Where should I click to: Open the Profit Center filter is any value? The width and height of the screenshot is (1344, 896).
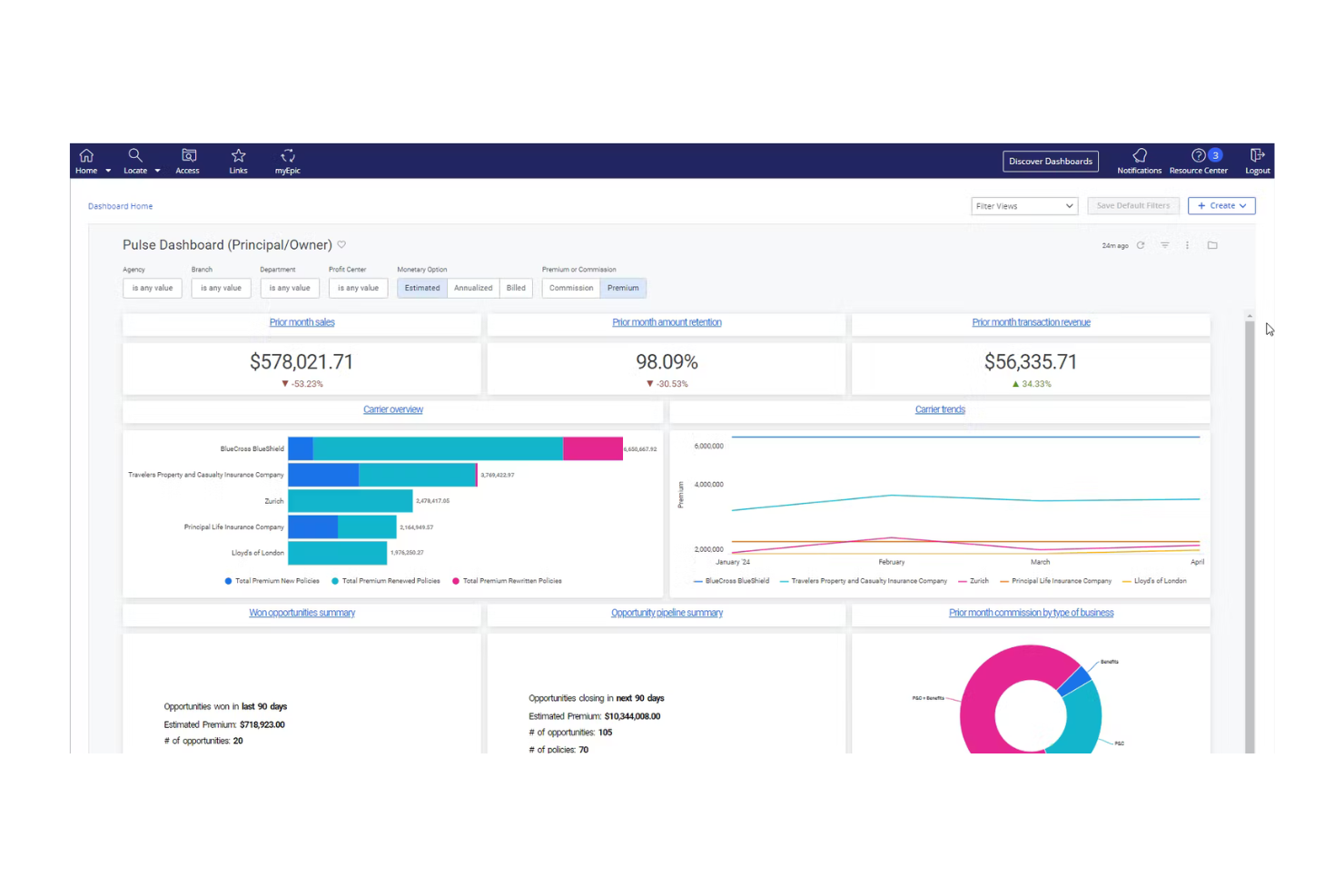[x=359, y=288]
